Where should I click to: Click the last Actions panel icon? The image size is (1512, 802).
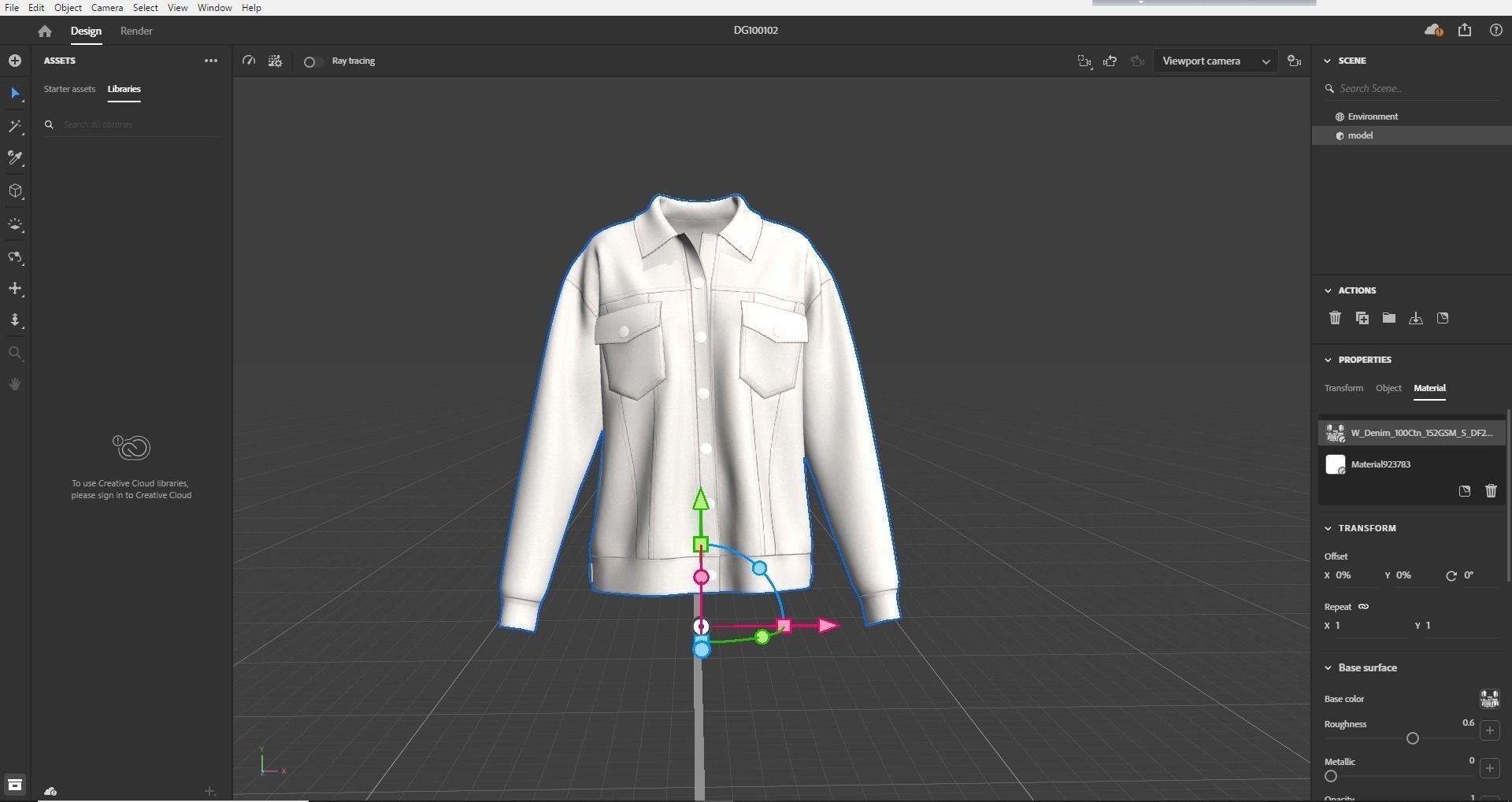[x=1443, y=318]
